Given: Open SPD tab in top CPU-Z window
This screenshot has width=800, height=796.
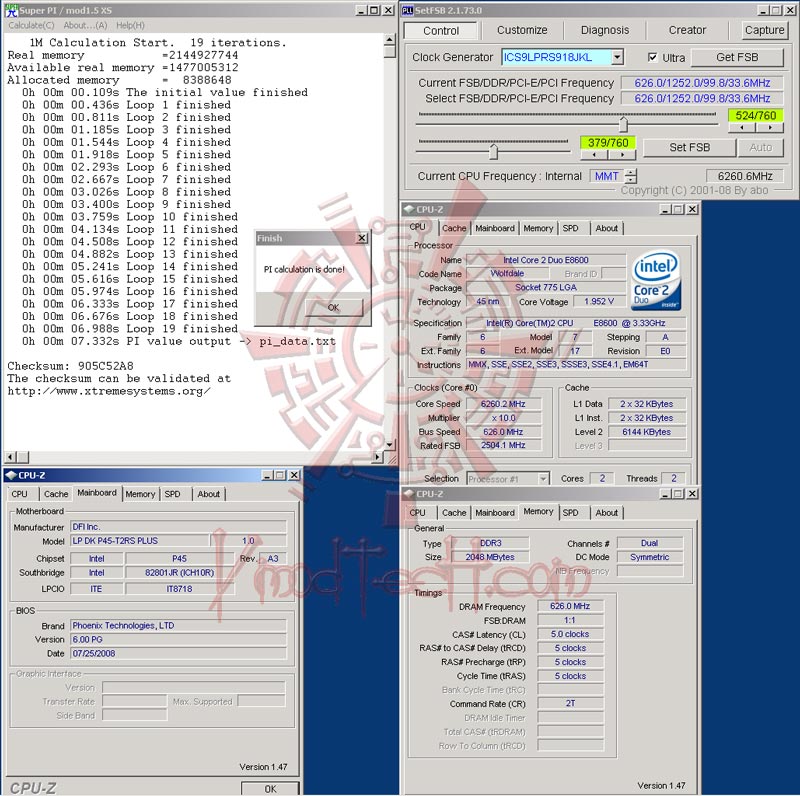Looking at the screenshot, I should (x=570, y=228).
